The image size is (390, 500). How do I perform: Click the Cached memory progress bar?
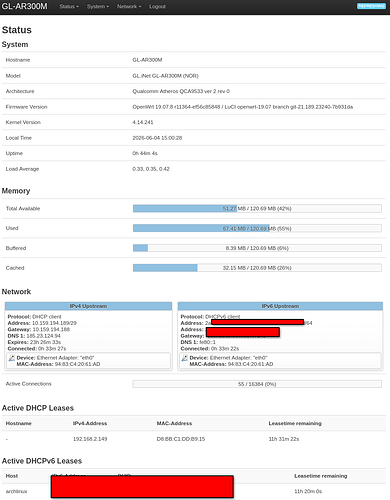tap(257, 268)
